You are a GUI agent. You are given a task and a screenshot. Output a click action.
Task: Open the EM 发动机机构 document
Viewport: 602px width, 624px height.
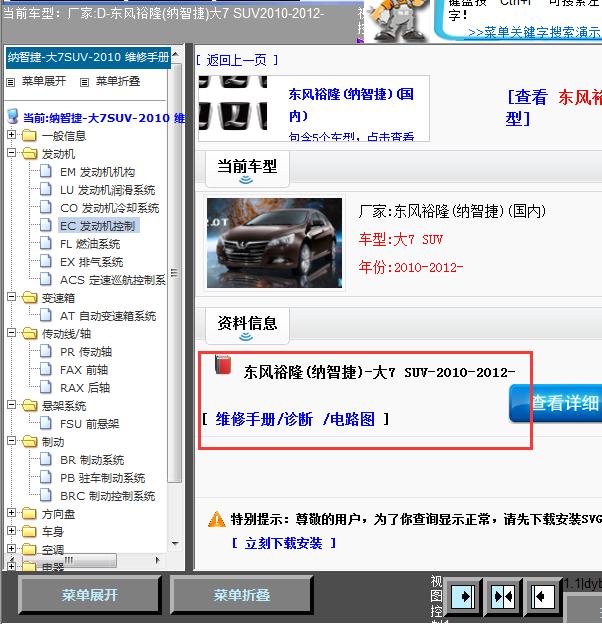coord(97,172)
